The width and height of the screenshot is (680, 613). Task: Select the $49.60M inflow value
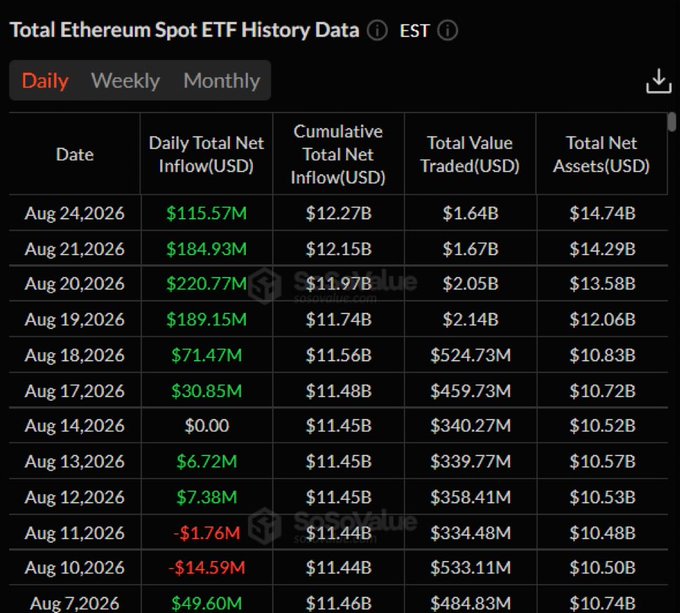206,603
